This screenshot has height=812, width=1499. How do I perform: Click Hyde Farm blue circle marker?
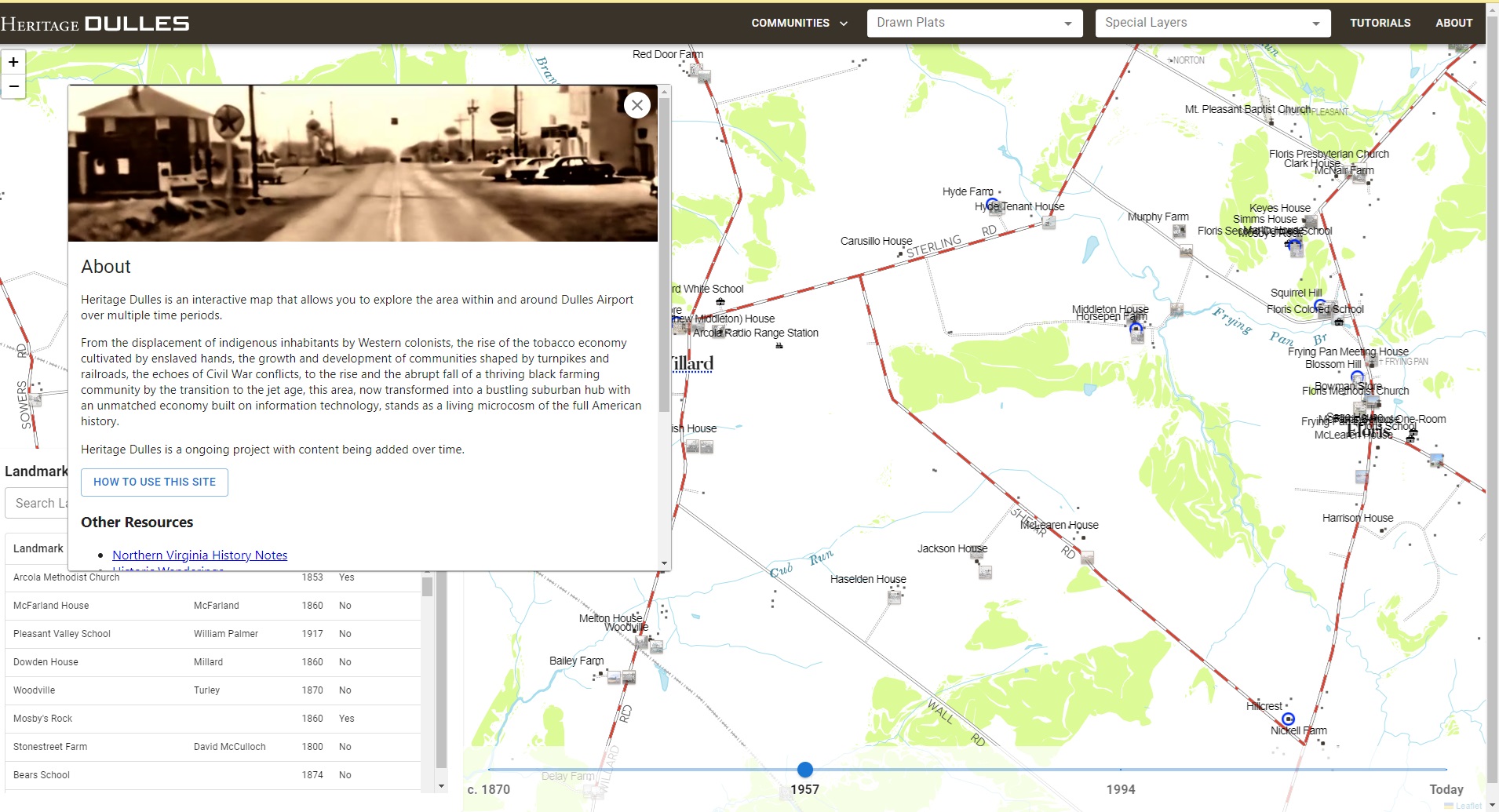(x=992, y=205)
